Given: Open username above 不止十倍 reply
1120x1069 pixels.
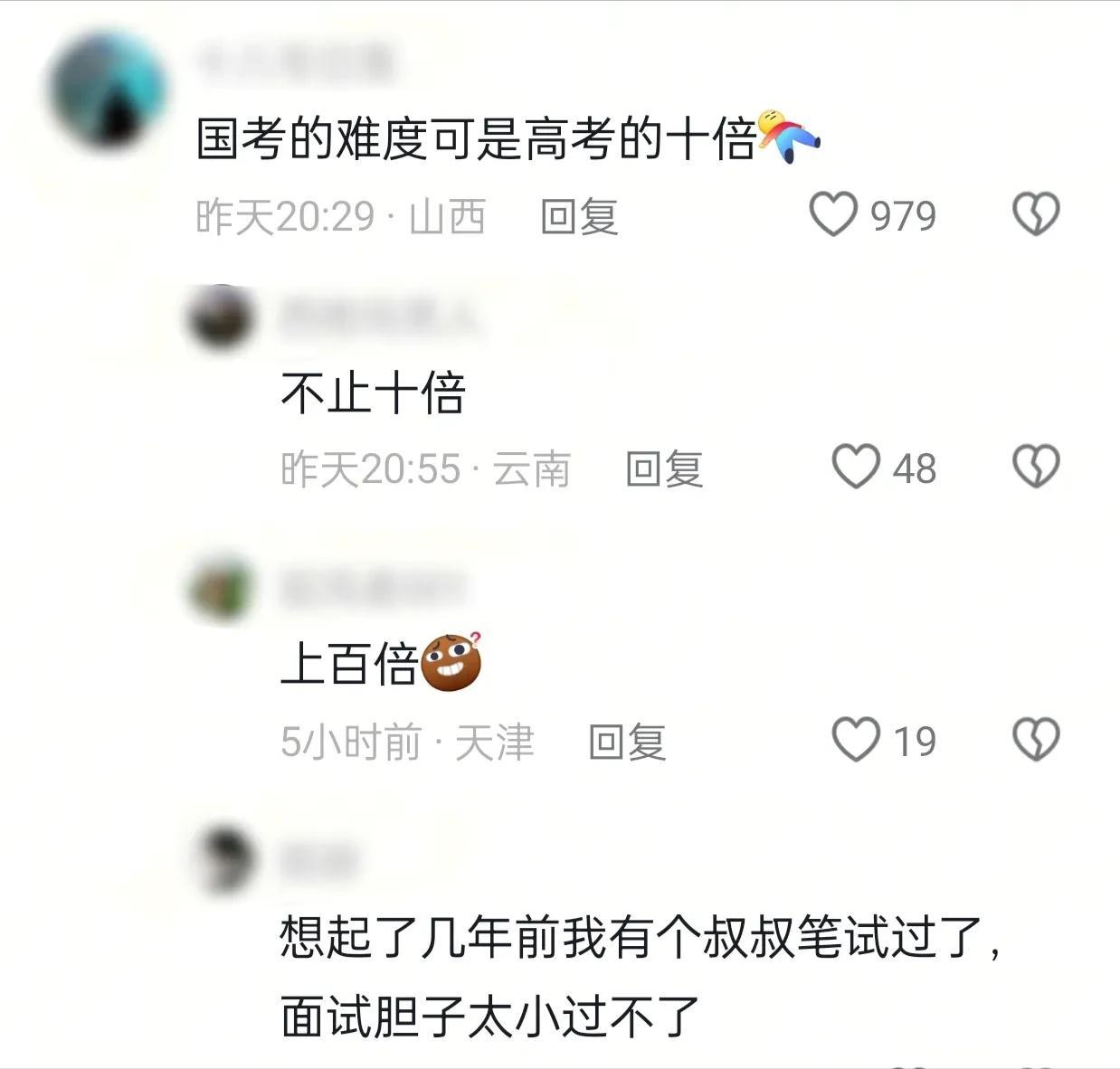Looking at the screenshot, I should 381,317.
